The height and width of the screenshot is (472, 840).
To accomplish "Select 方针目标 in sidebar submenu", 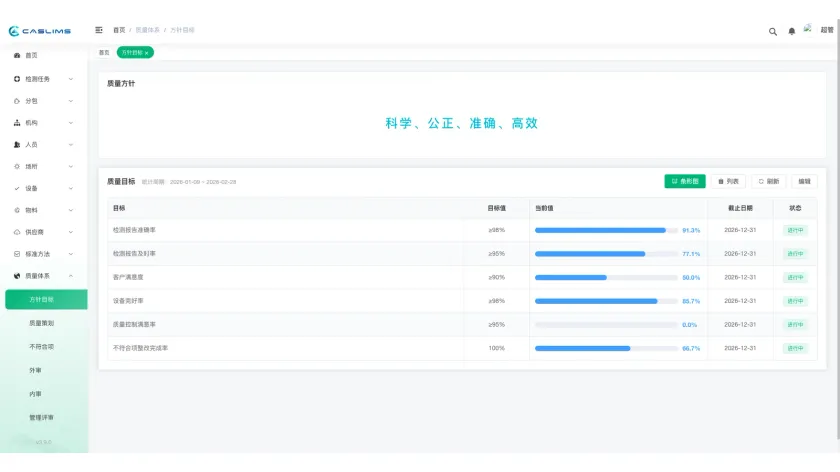I will click(46, 299).
